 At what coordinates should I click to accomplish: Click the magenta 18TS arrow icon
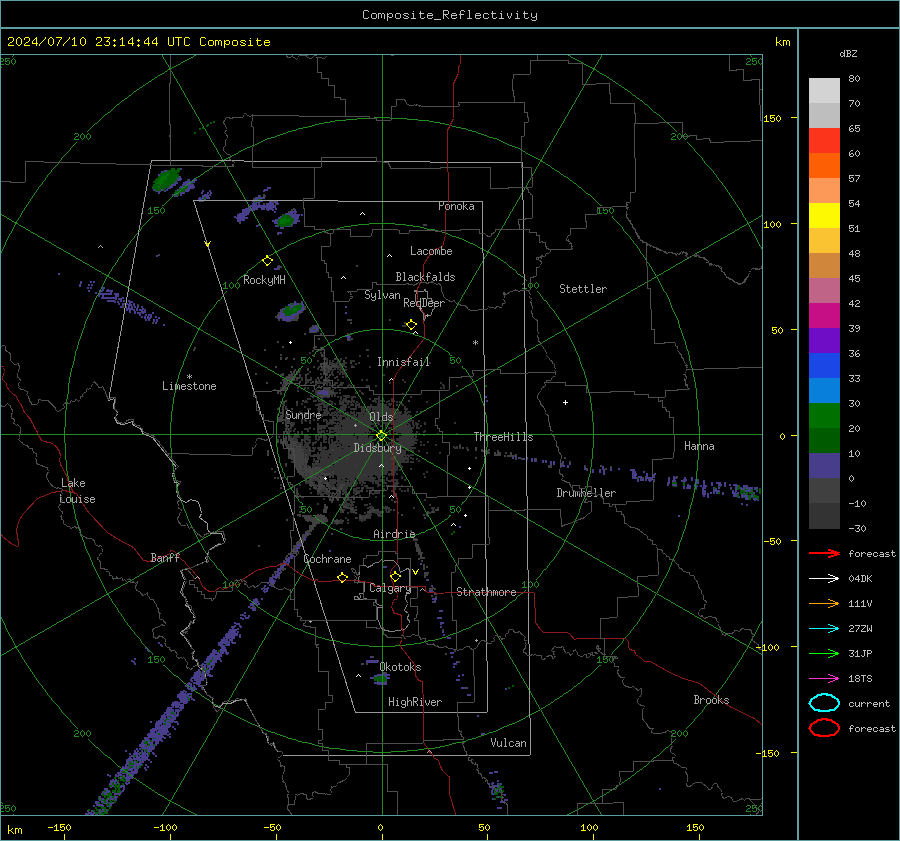(x=824, y=679)
